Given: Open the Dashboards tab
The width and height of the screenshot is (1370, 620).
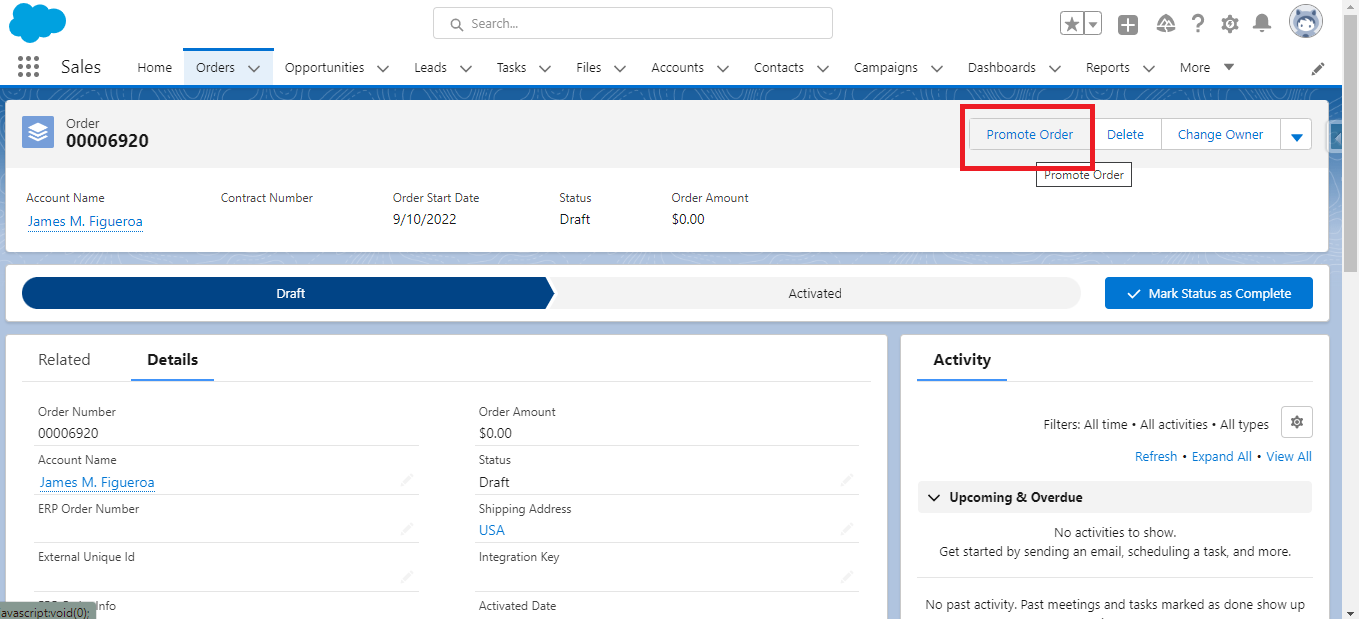Looking at the screenshot, I should click(1001, 67).
